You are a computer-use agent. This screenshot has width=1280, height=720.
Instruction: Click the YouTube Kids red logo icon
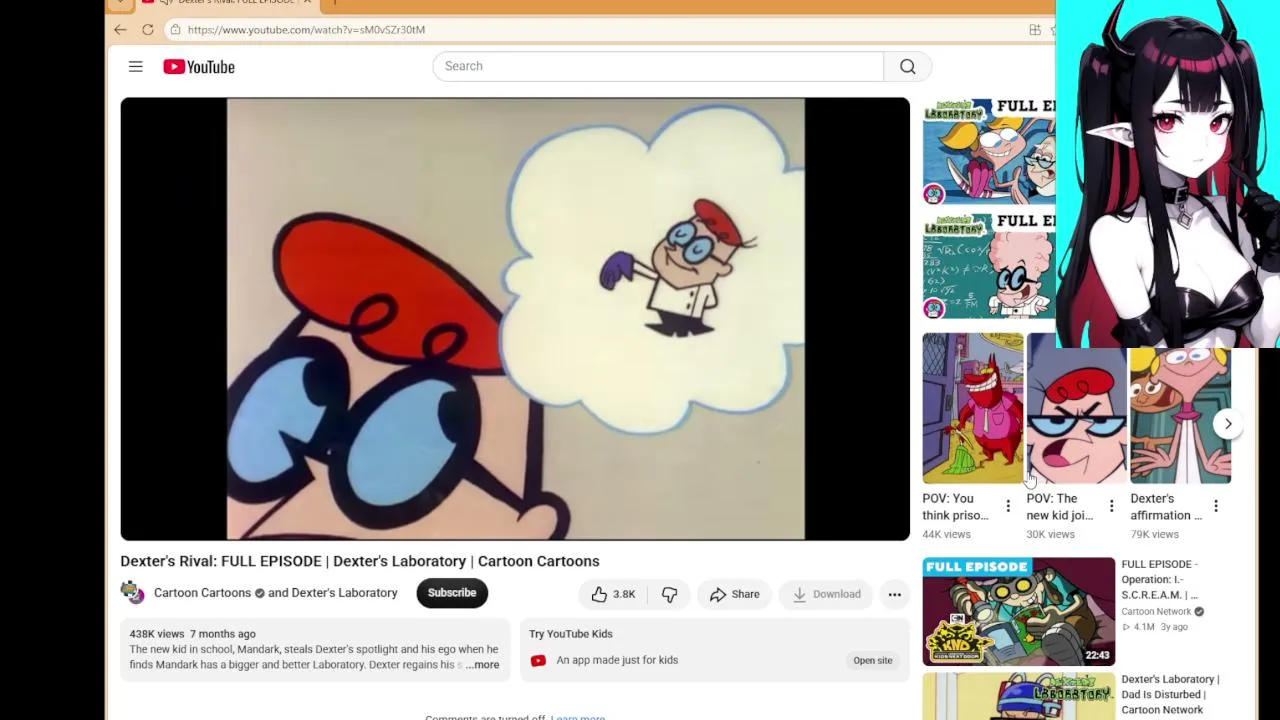[538, 660]
